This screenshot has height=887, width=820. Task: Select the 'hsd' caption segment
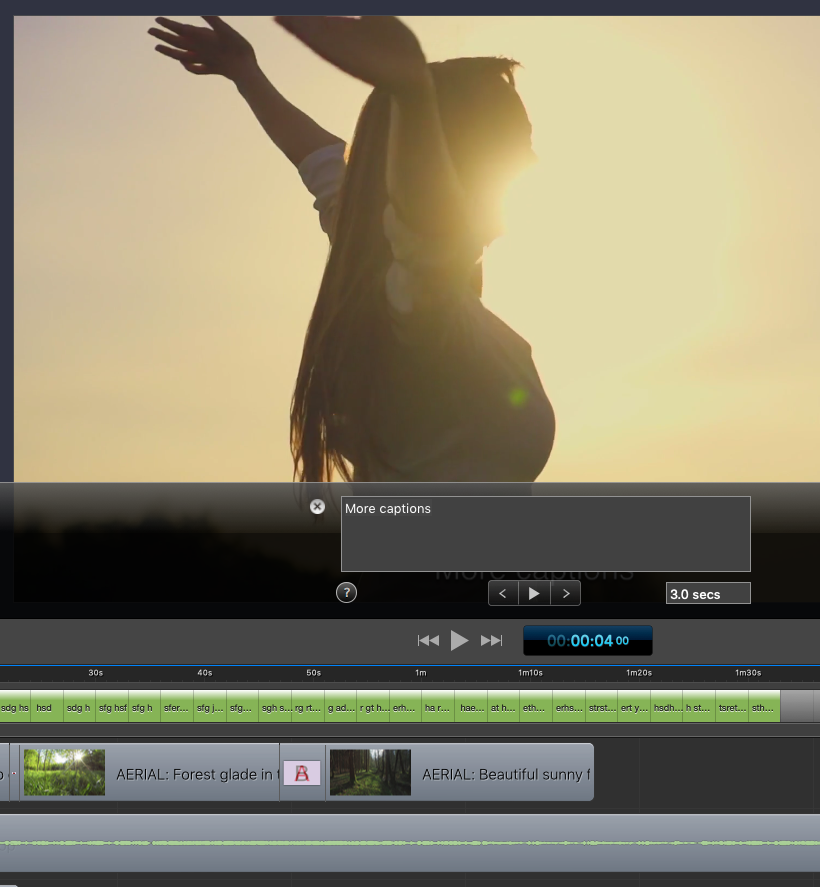coord(44,706)
